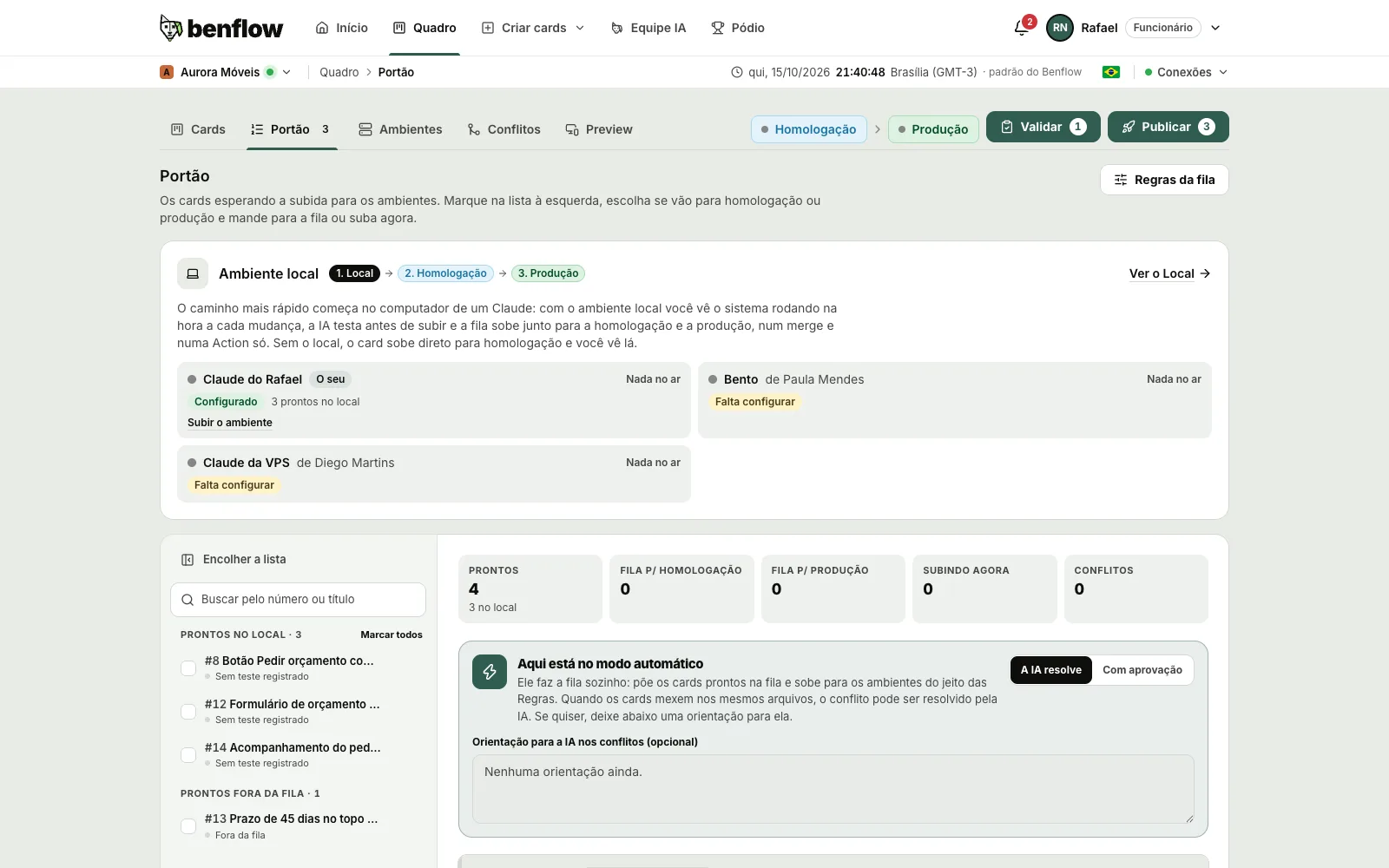Expand the Conexões dropdown

[x=1223, y=72]
